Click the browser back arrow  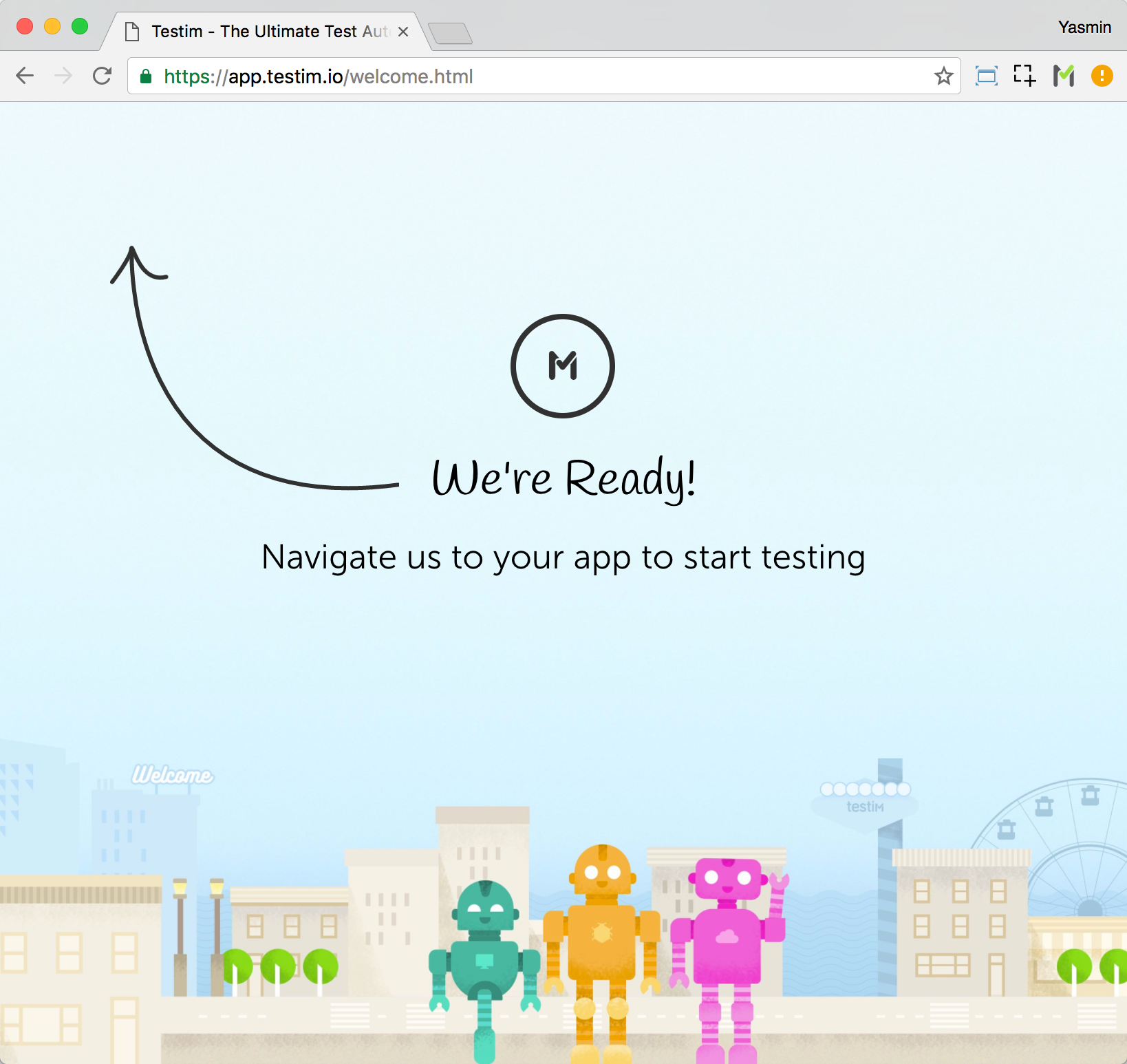click(25, 76)
